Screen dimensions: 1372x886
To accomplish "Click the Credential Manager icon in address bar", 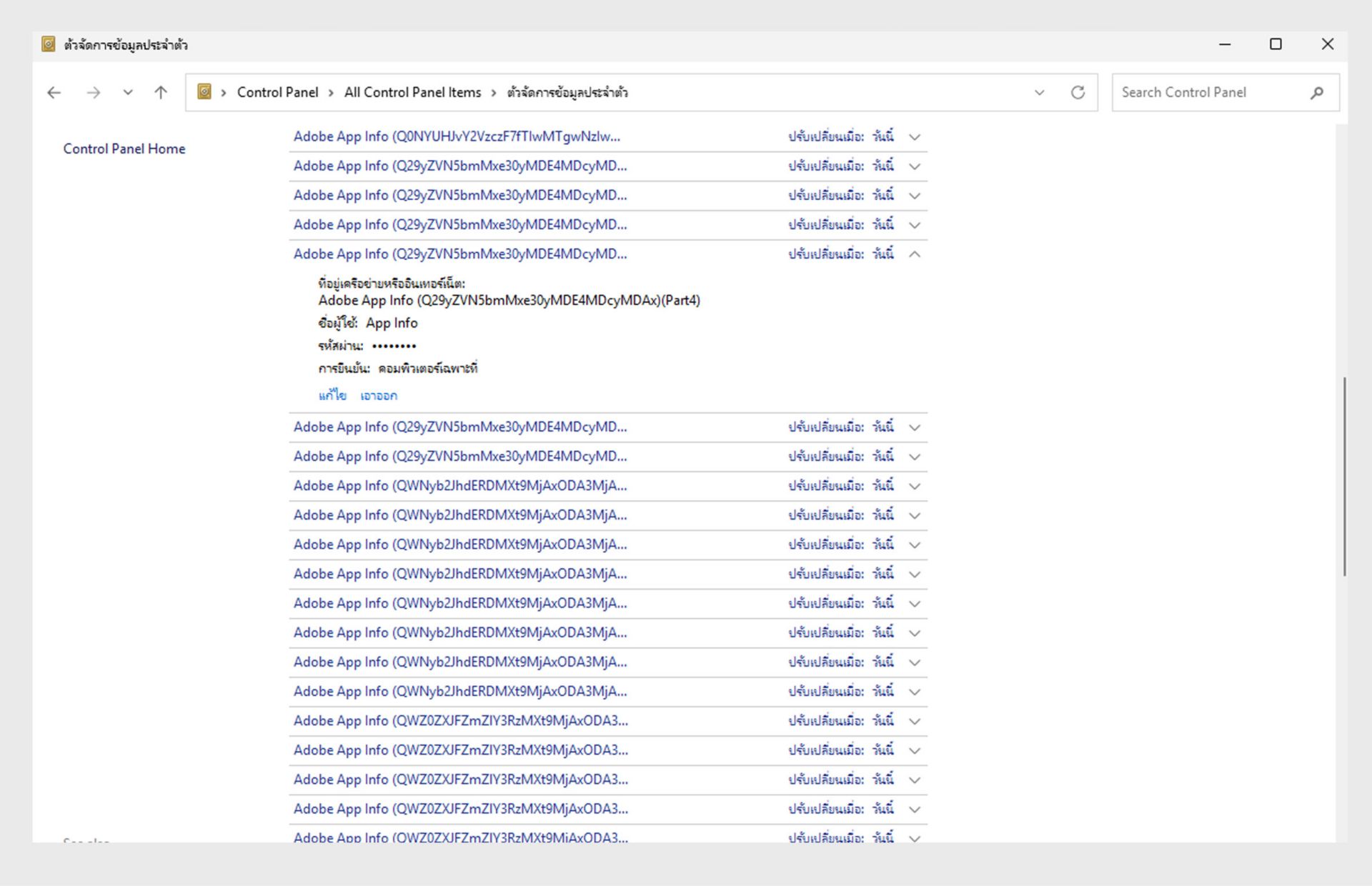I will (204, 92).
